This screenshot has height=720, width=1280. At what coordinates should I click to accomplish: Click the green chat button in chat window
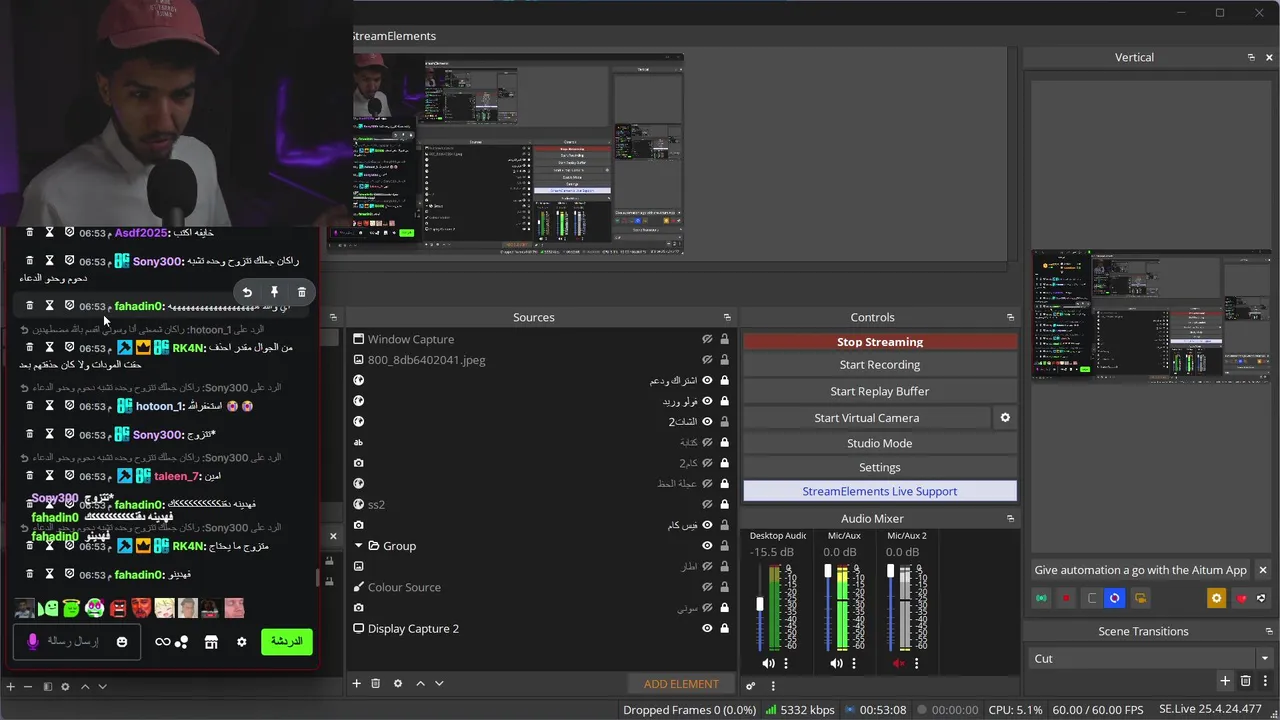[x=287, y=641]
